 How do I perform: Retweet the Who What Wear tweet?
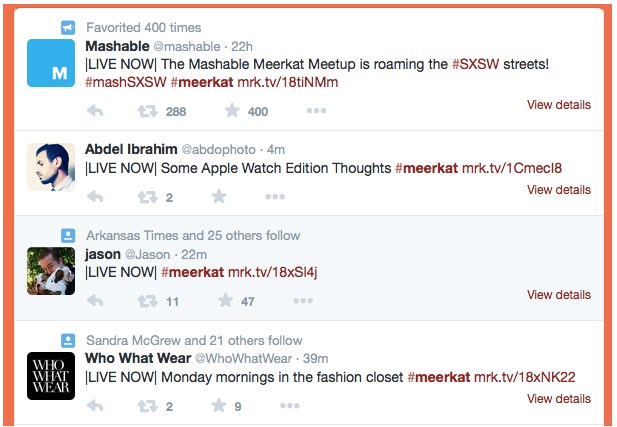[x=146, y=406]
